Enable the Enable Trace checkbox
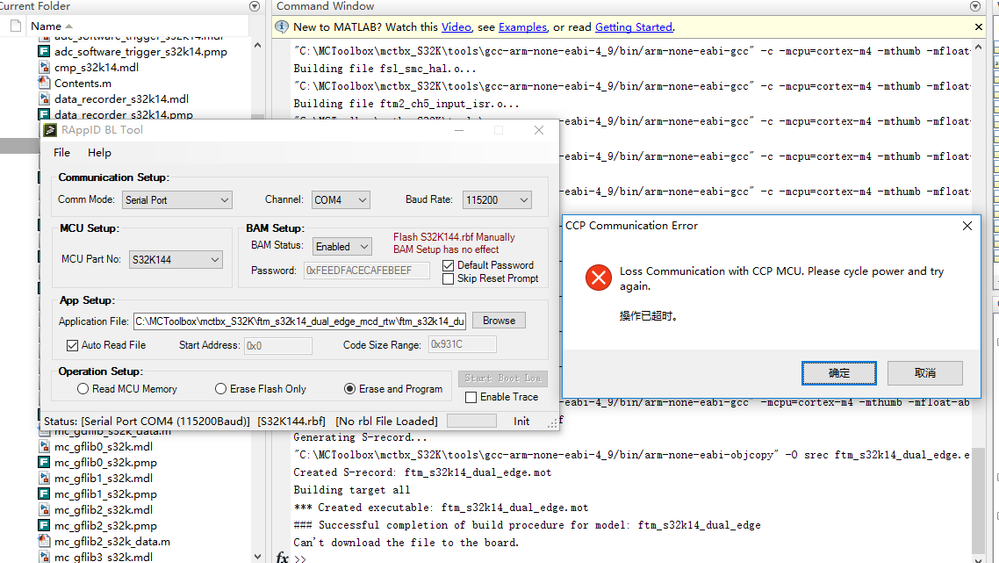The width and height of the screenshot is (999, 563). 471,397
